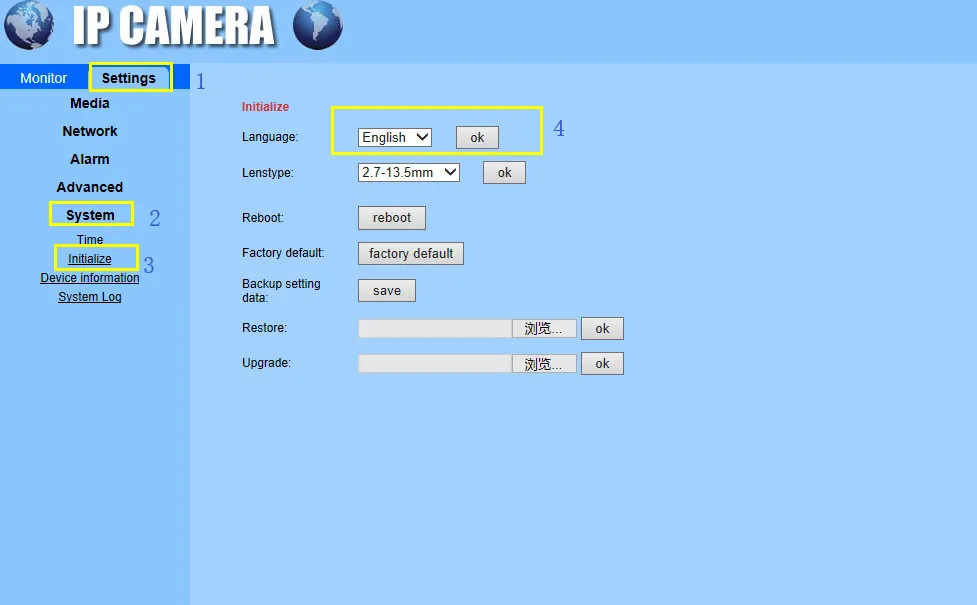The height and width of the screenshot is (605, 977).
Task: Switch to the Settings tab
Action: (x=130, y=77)
